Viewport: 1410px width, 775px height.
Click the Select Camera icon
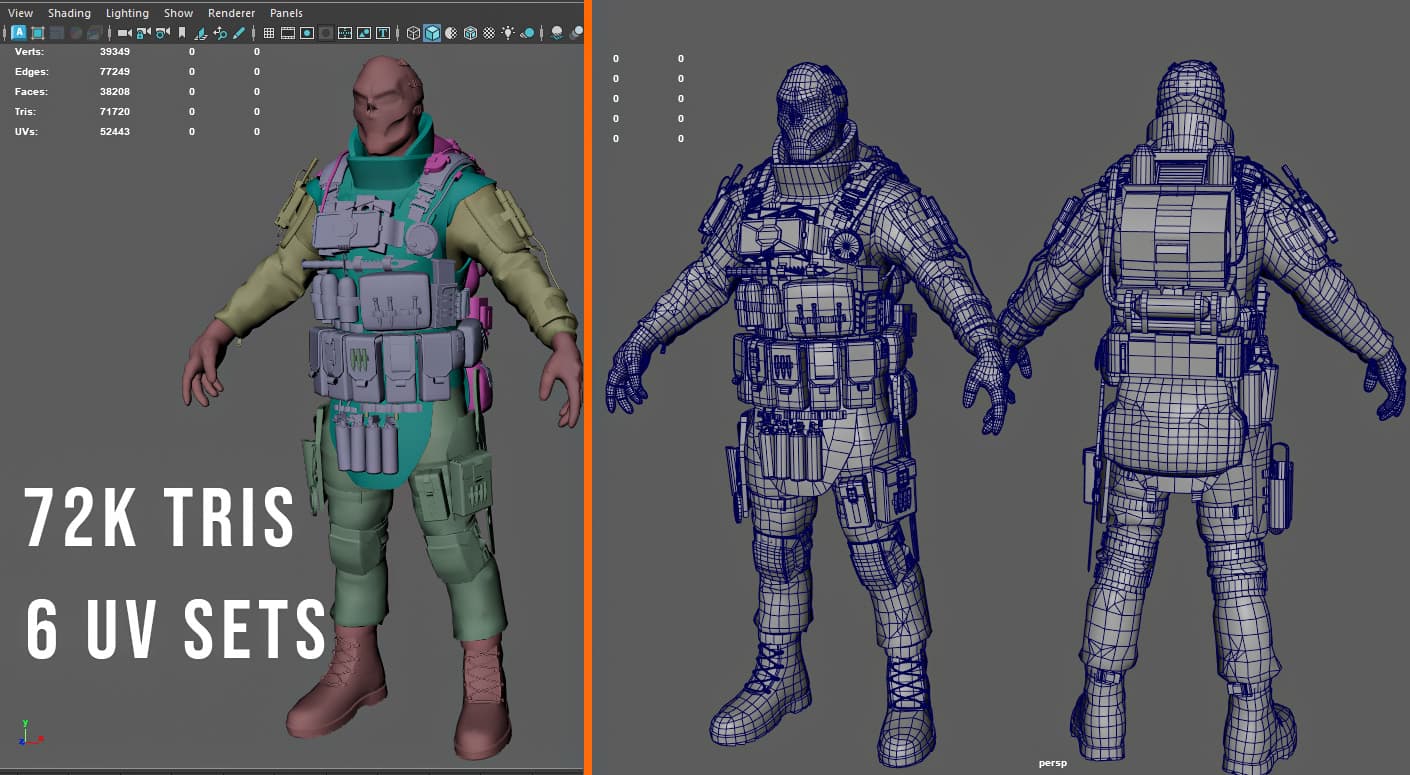pos(124,33)
